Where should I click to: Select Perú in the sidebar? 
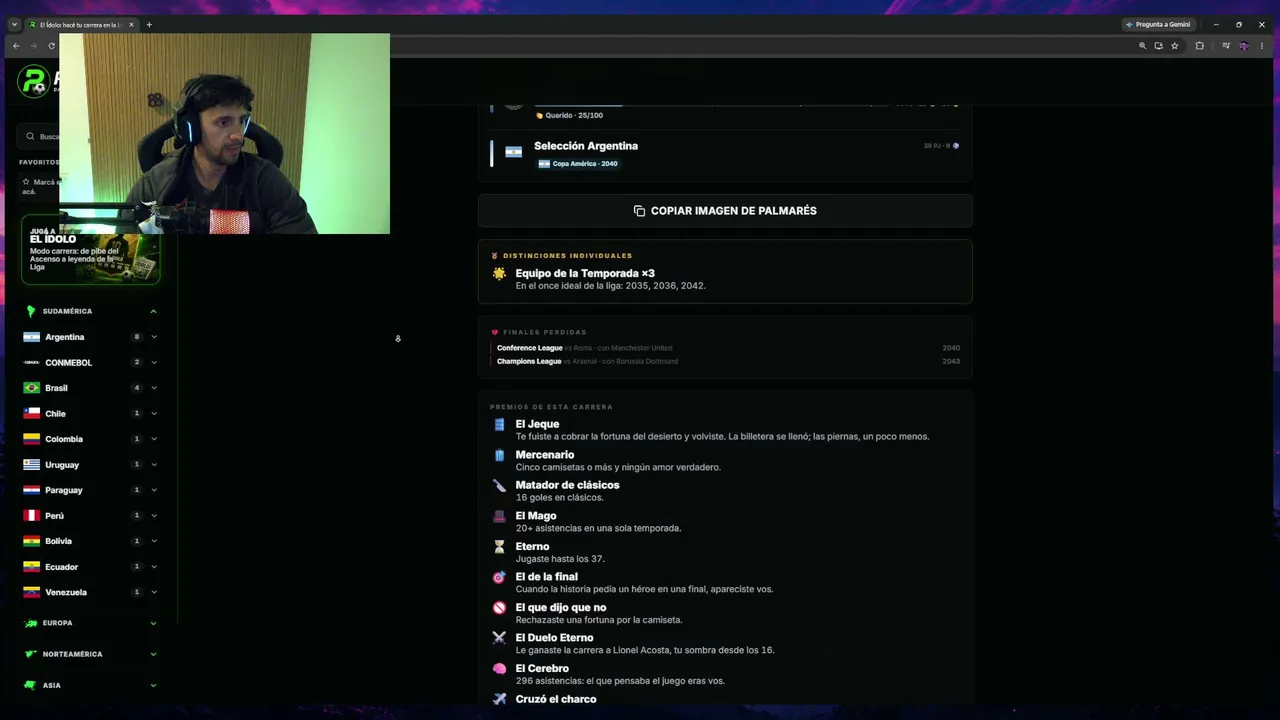(x=54, y=516)
